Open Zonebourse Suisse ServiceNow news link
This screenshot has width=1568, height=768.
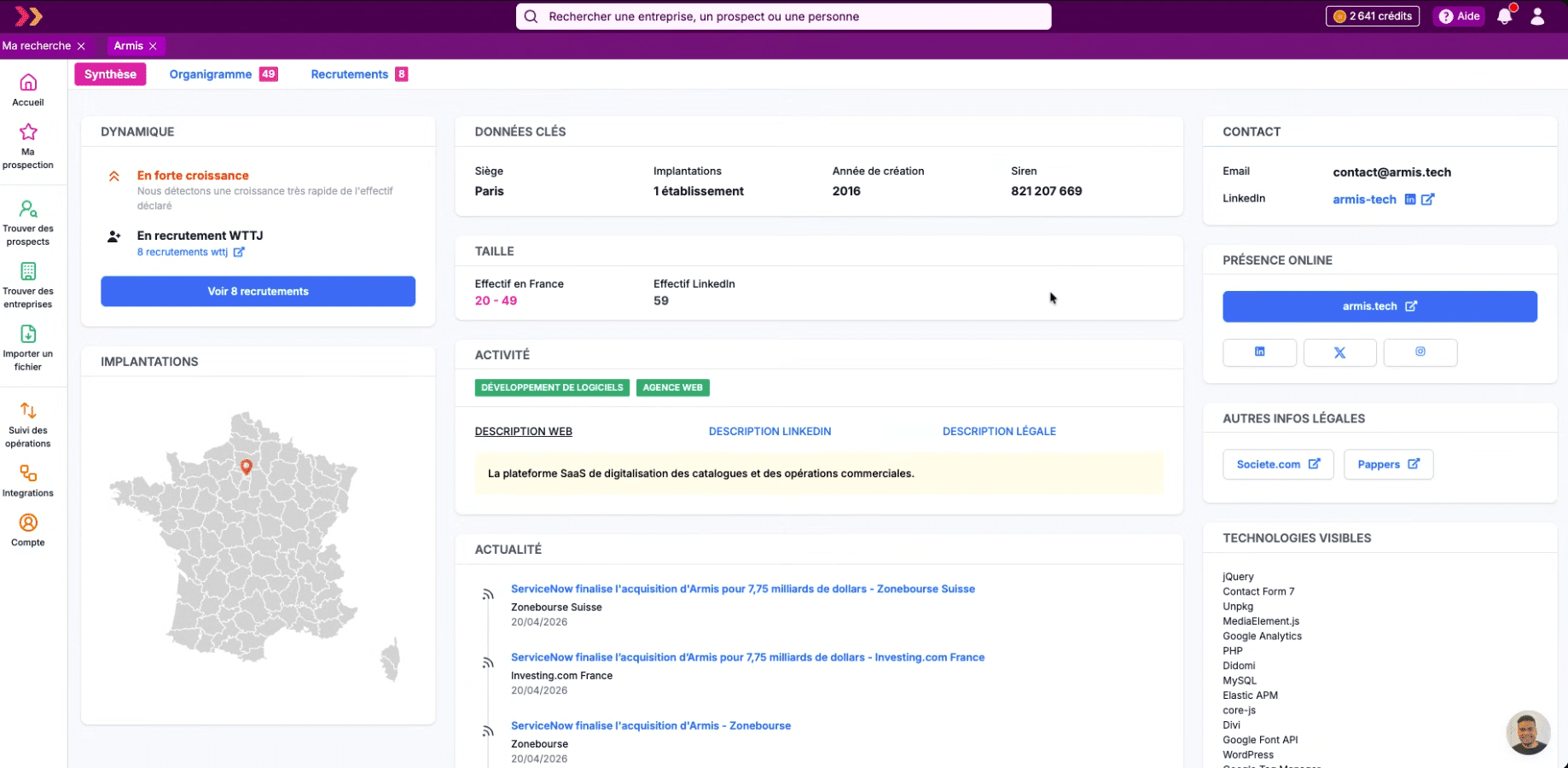click(x=742, y=589)
